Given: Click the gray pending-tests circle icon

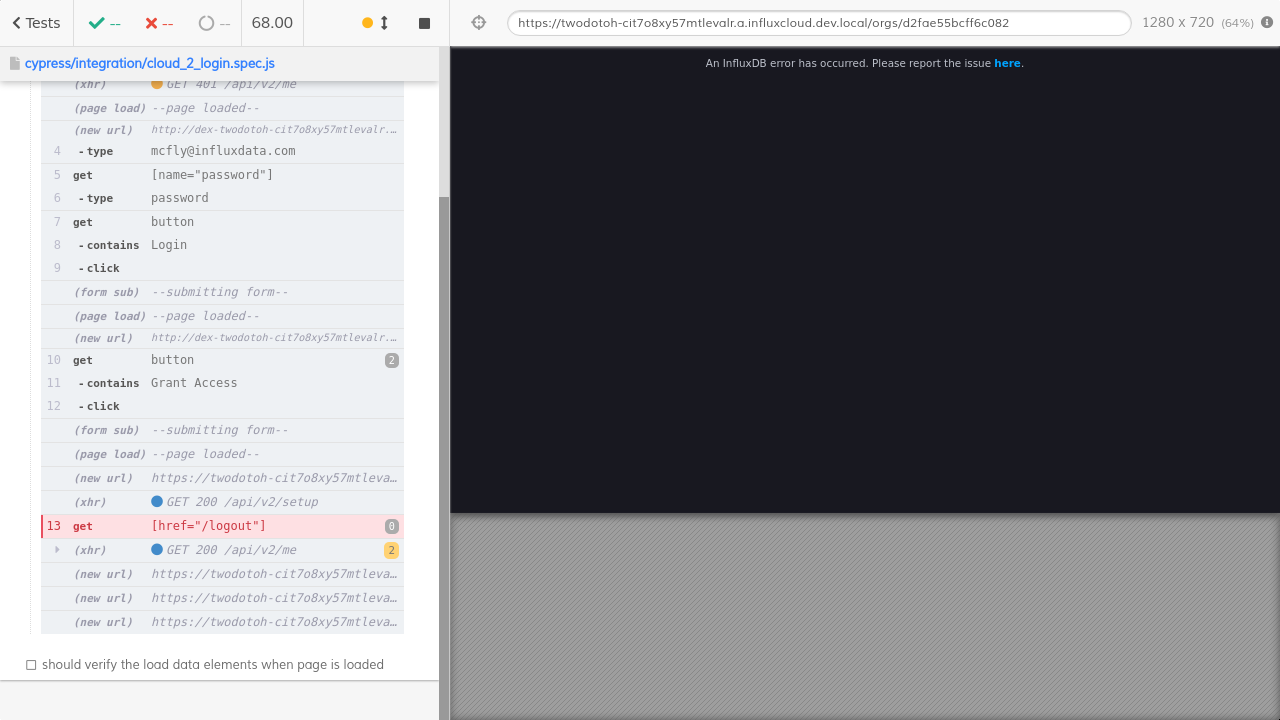Looking at the screenshot, I should [206, 22].
